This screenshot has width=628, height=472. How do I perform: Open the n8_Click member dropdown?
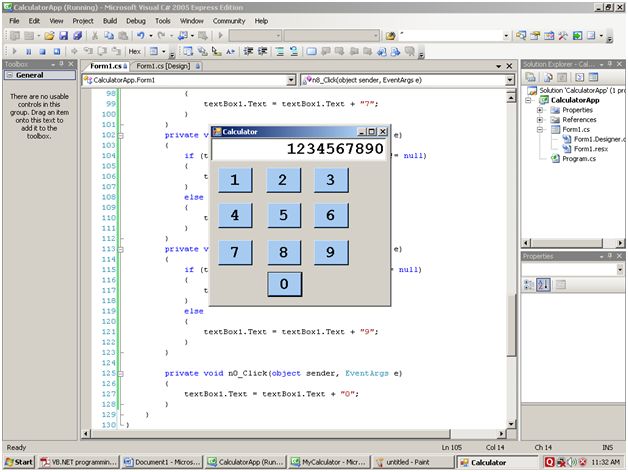click(510, 78)
